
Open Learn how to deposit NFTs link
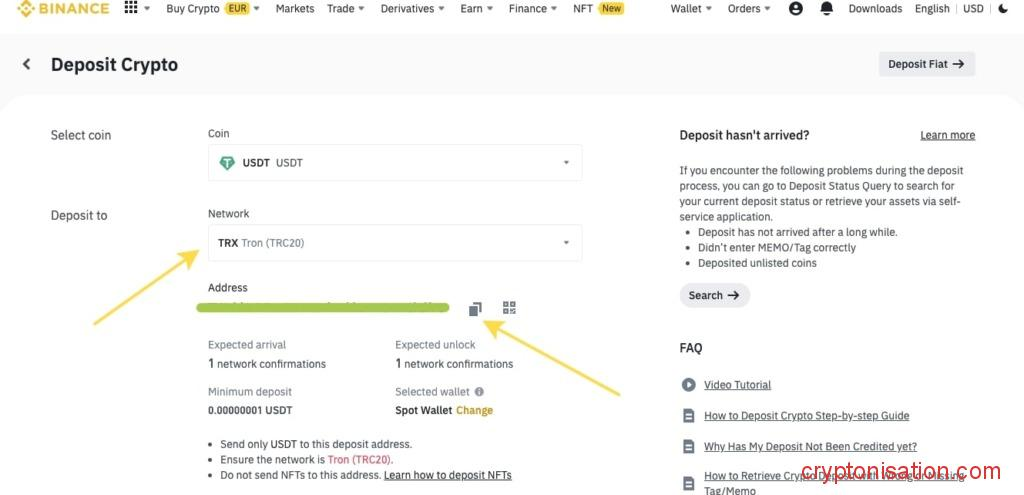[x=447, y=475]
